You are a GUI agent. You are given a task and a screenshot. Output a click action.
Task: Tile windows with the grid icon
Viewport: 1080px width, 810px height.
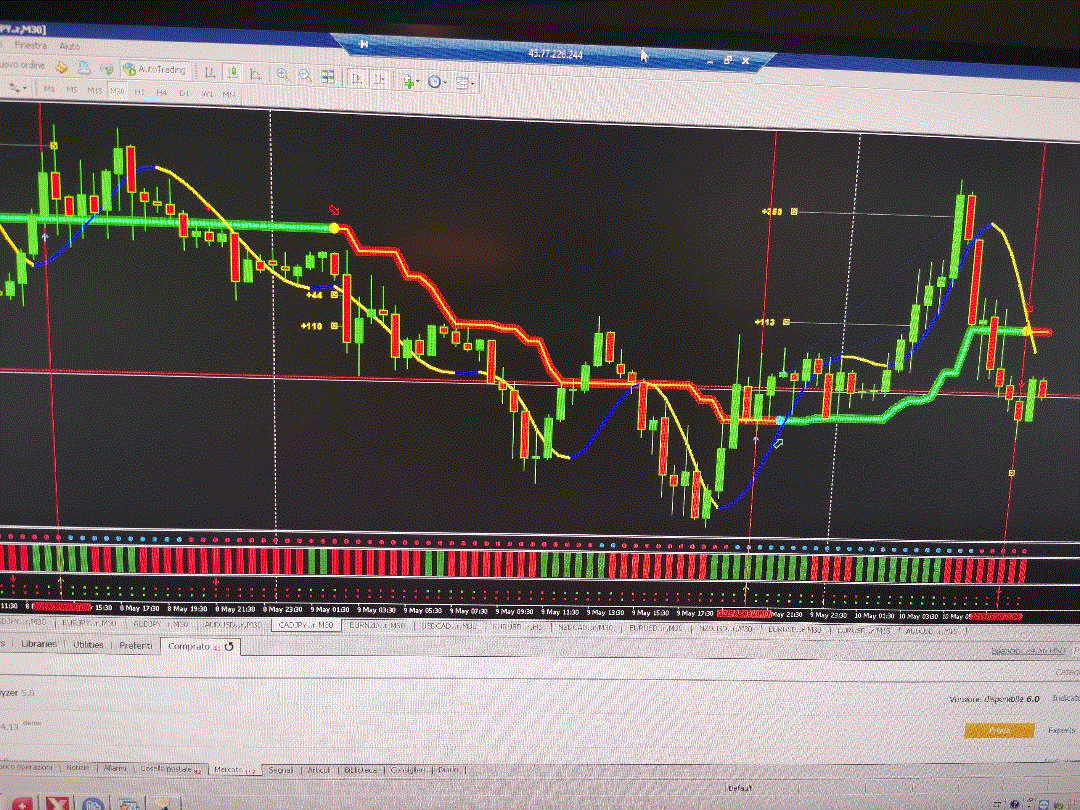click(327, 75)
